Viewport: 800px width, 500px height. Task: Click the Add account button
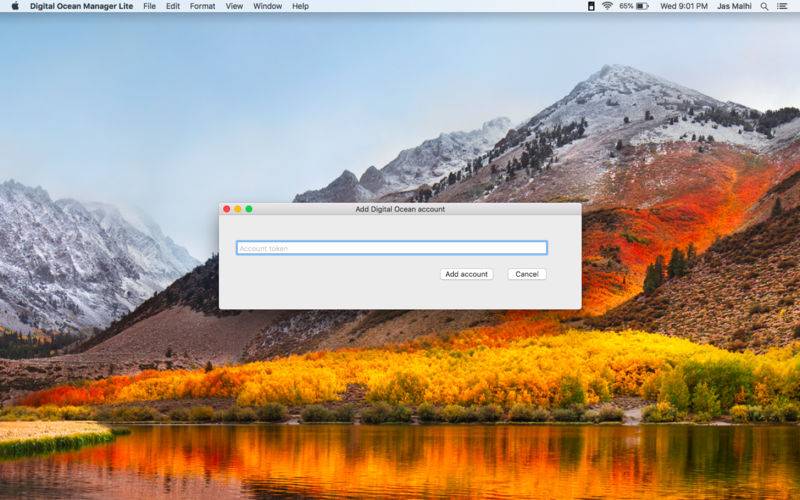[x=466, y=274]
